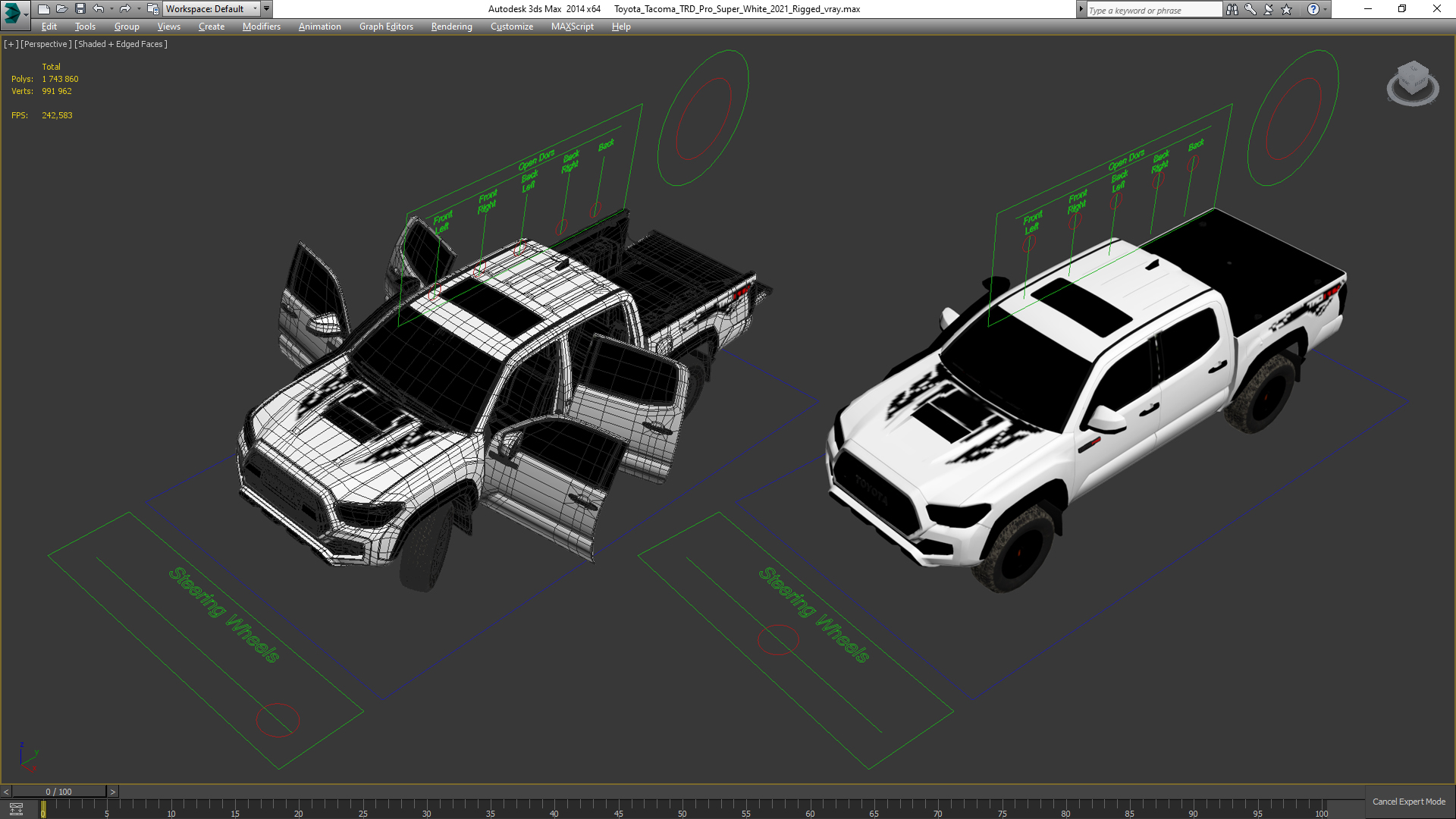Click frame 50 on the timeline track
The height and width of the screenshot is (819, 1456).
(x=682, y=808)
